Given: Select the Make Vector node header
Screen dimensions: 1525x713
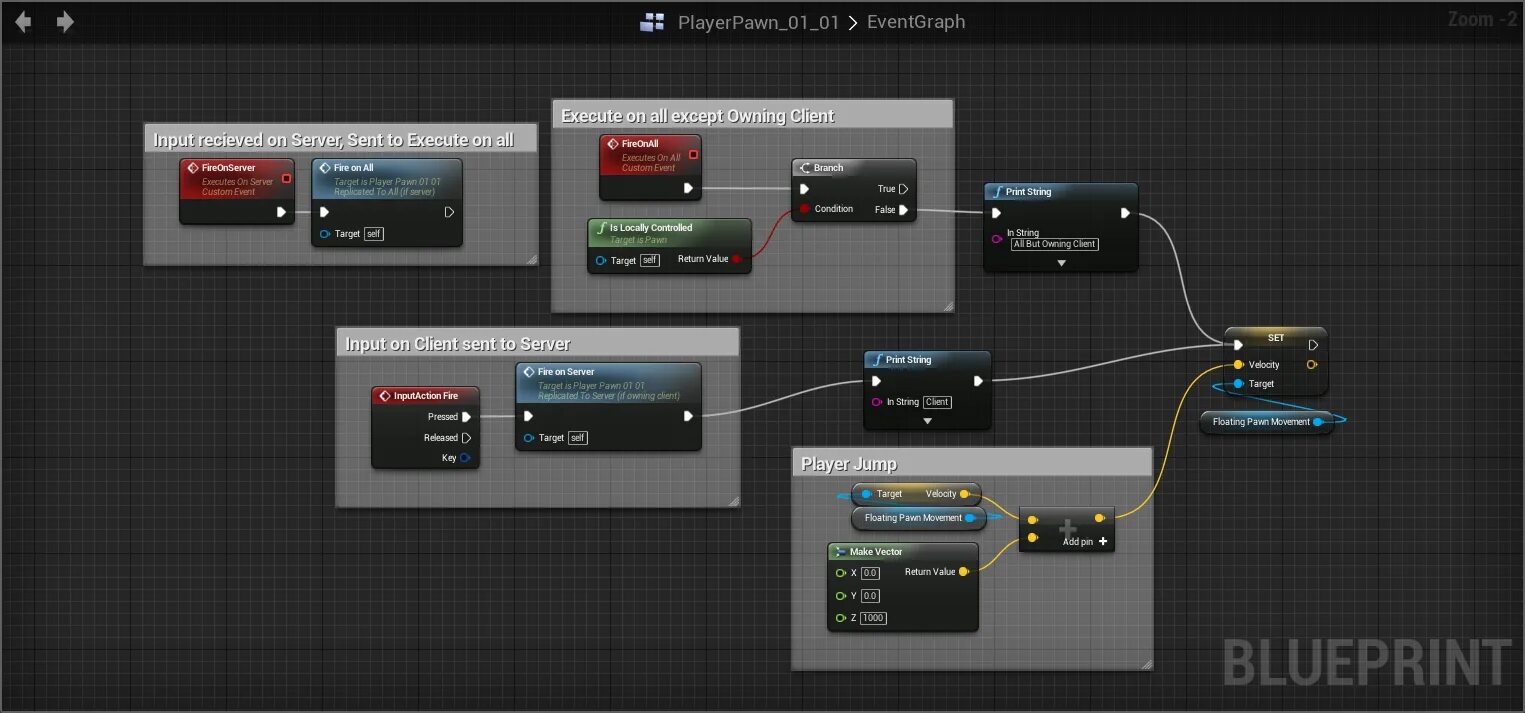Looking at the screenshot, I should pyautogui.click(x=903, y=552).
